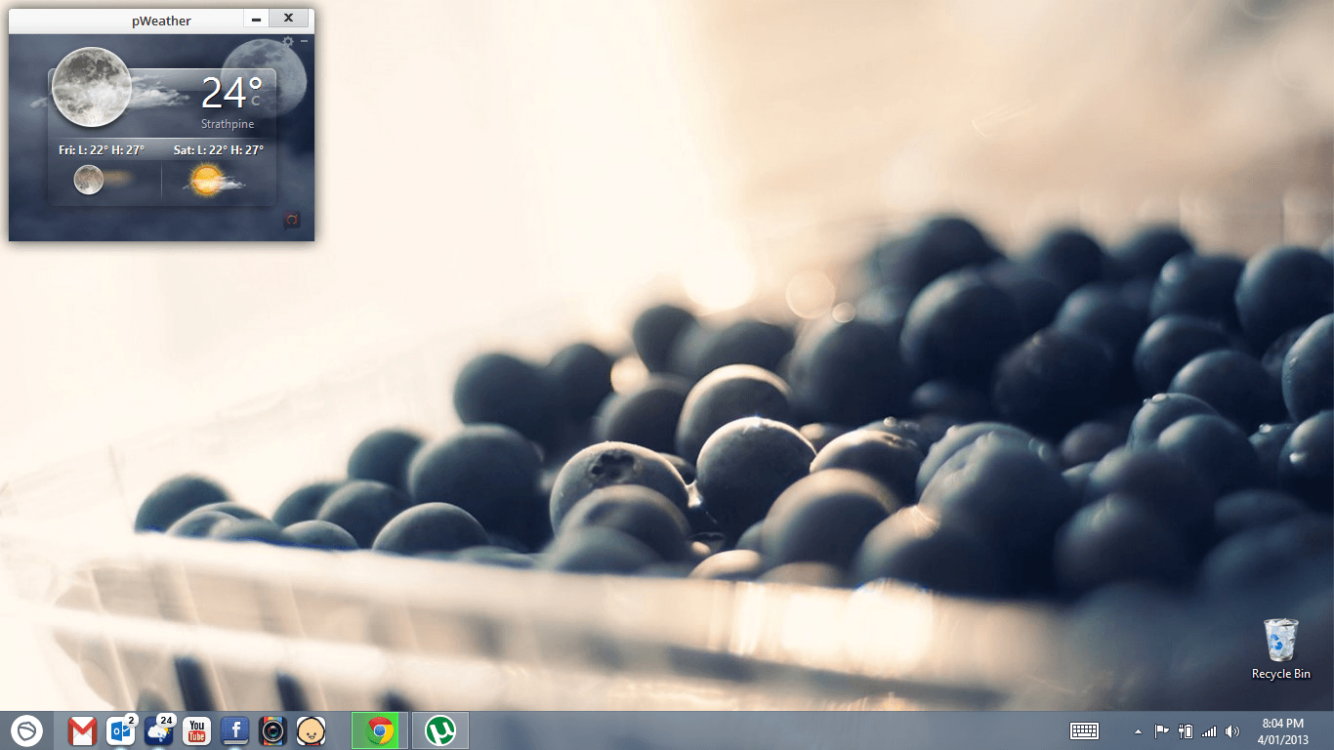Switch to the uTorrent taskbar window
Viewport: 1334px width, 750px height.
pos(440,731)
